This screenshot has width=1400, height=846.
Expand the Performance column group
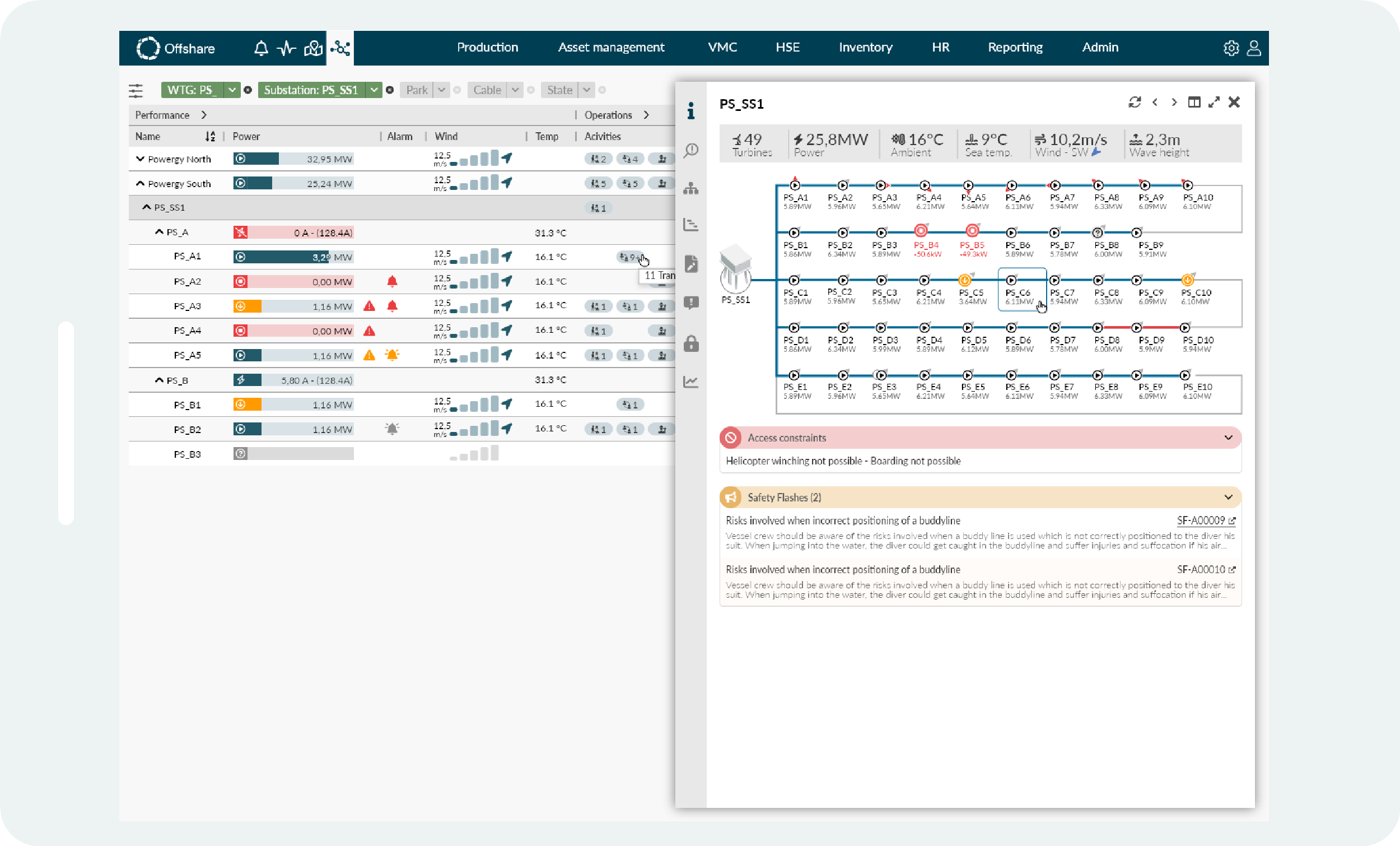coord(204,115)
